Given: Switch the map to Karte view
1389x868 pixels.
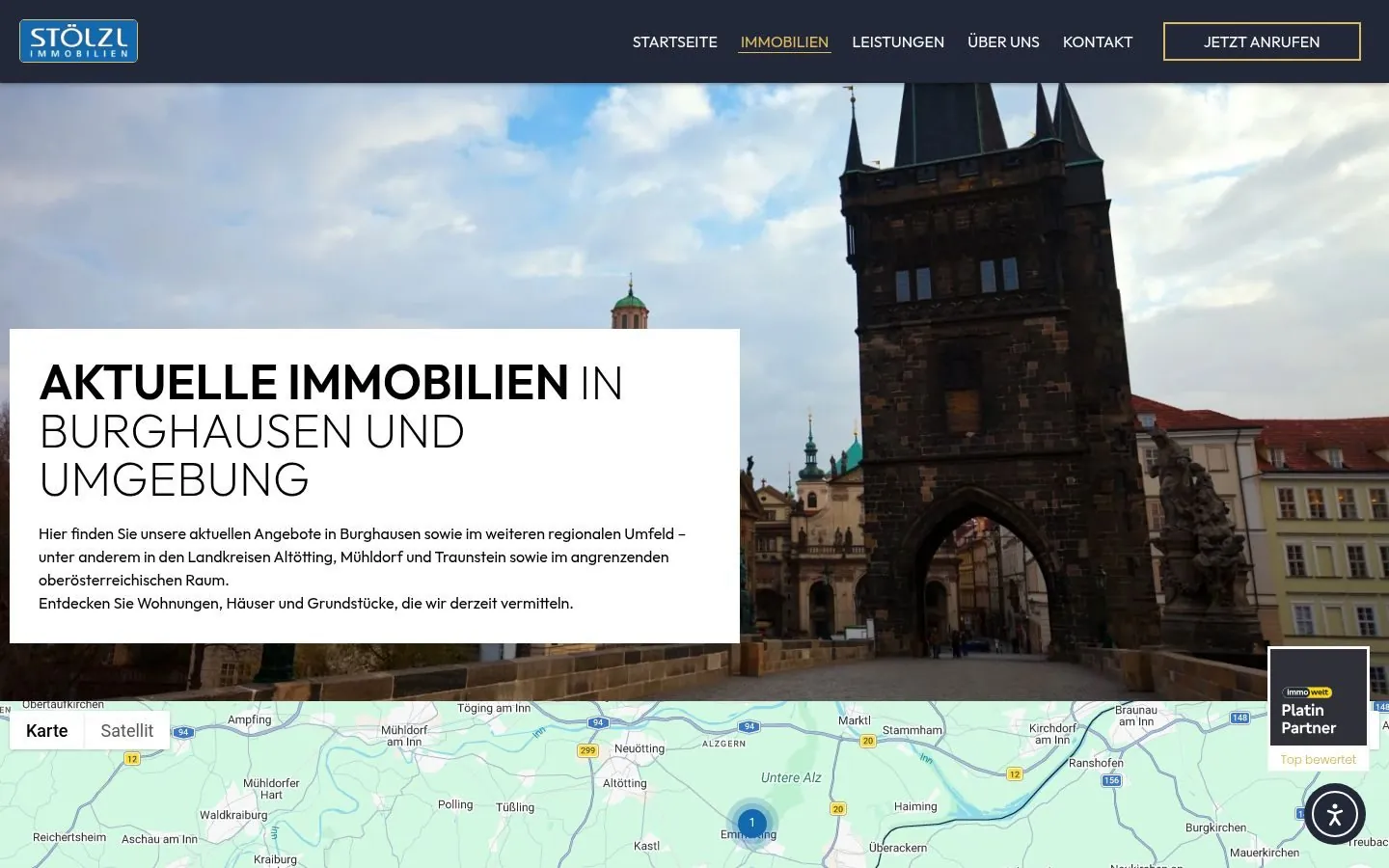Looking at the screenshot, I should [47, 730].
